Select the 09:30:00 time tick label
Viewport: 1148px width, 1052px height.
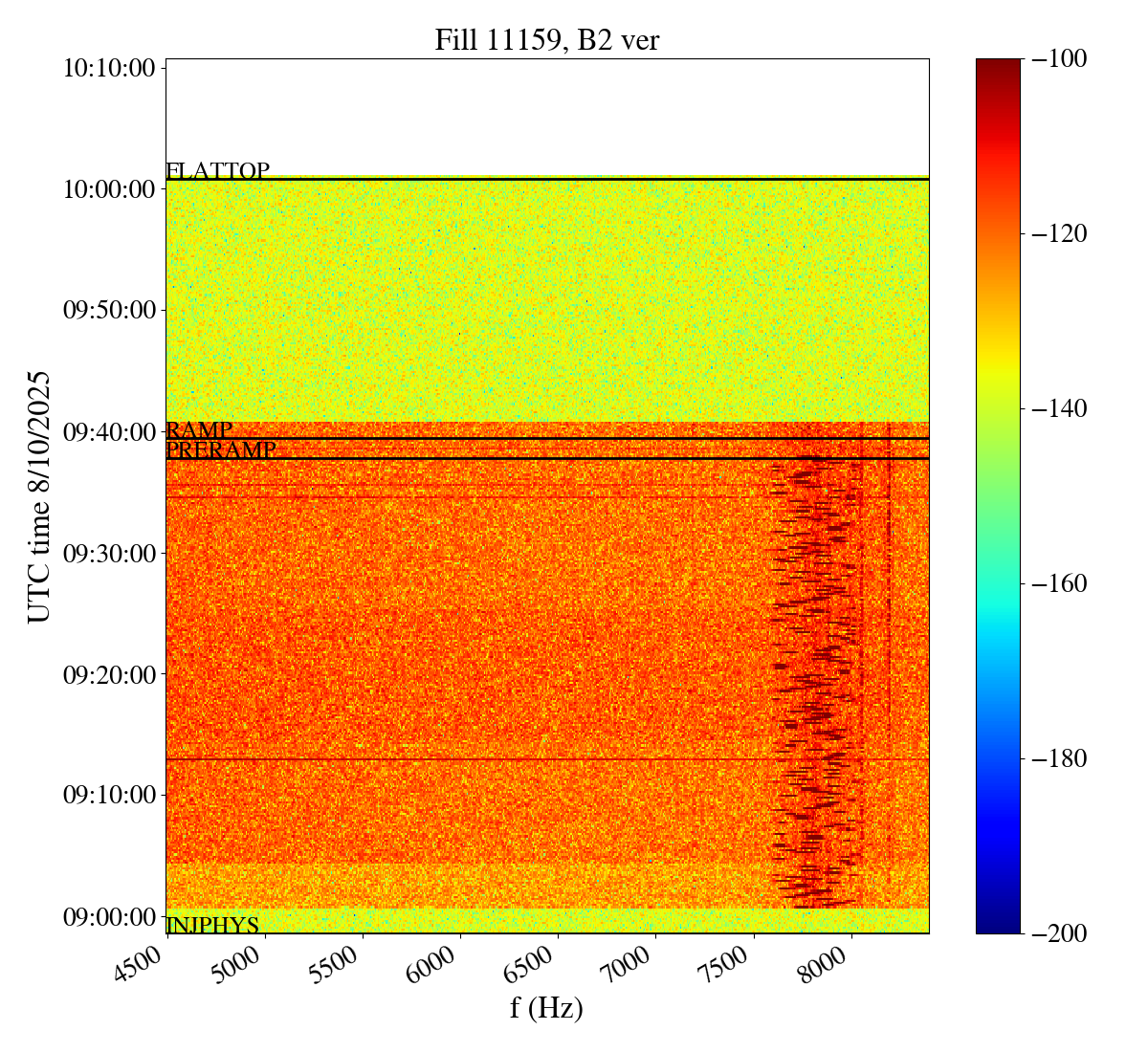(109, 553)
